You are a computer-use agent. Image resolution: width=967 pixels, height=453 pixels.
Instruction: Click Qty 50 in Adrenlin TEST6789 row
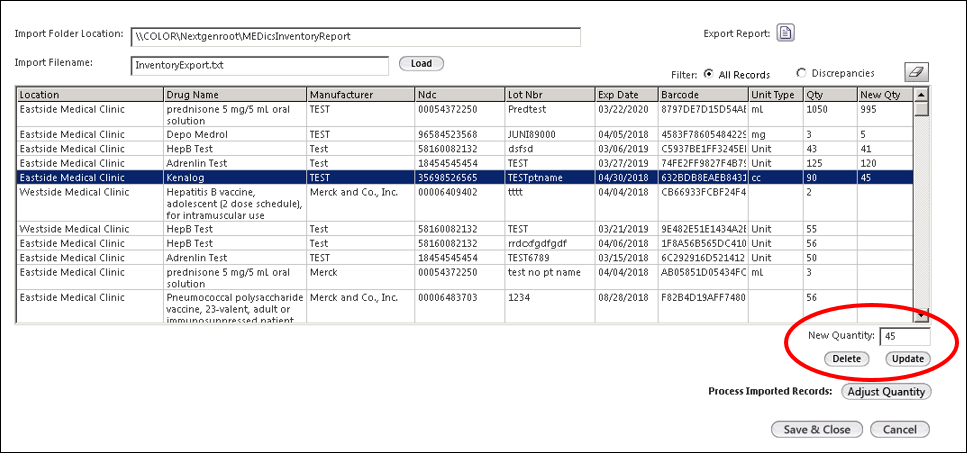pos(830,258)
